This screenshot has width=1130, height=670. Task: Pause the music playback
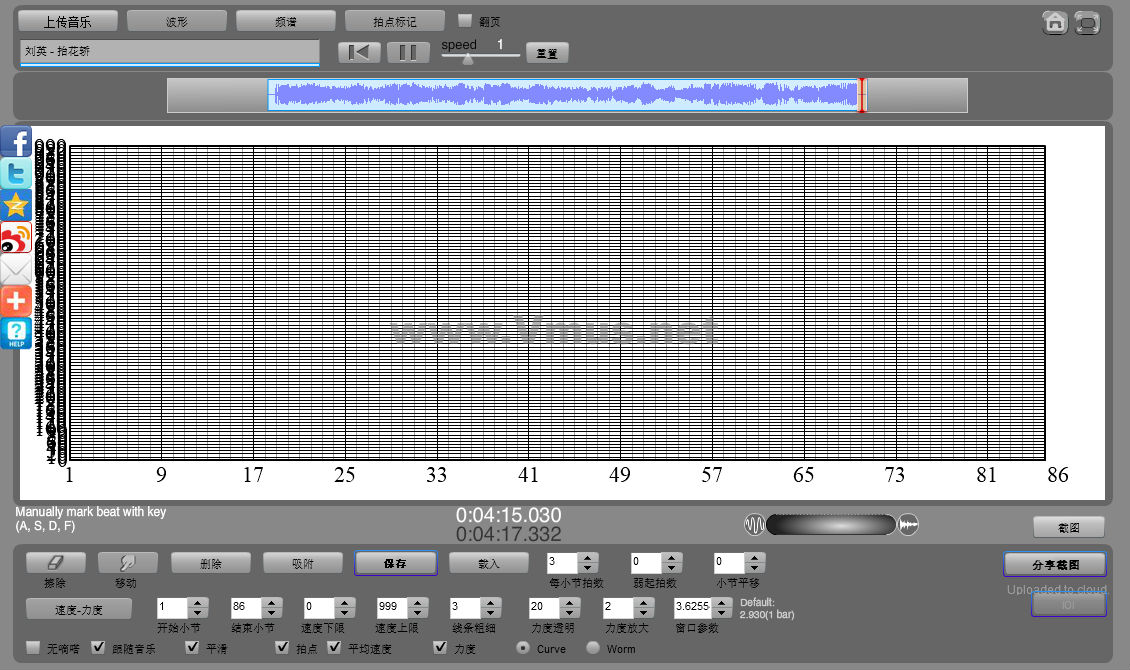click(408, 52)
